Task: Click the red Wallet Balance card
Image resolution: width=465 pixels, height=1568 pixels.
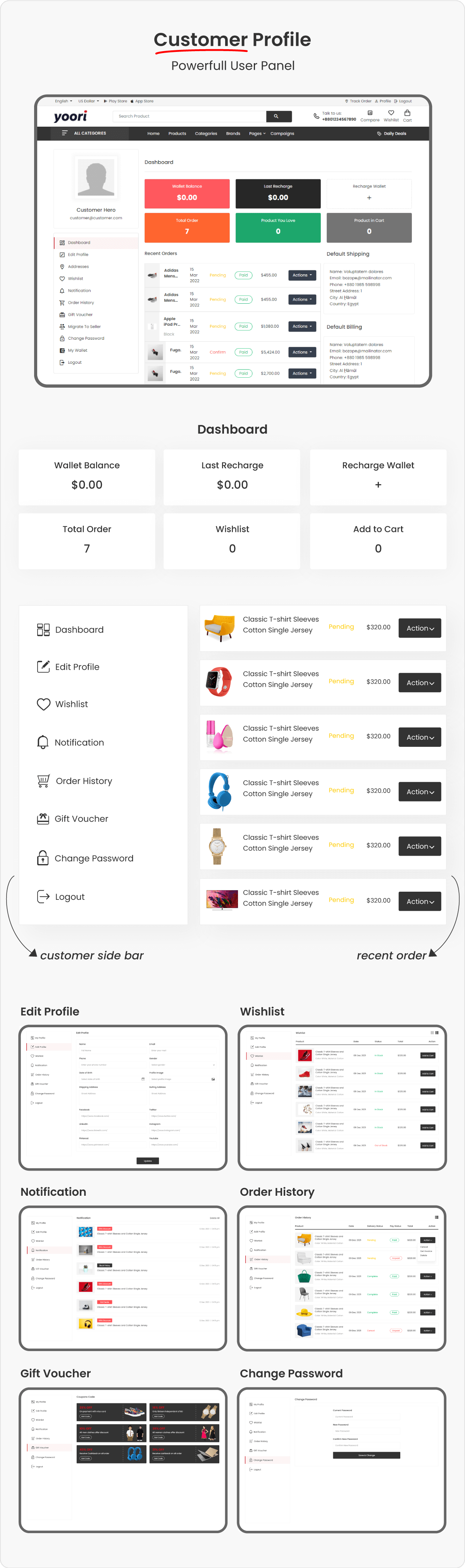Action: tap(187, 194)
